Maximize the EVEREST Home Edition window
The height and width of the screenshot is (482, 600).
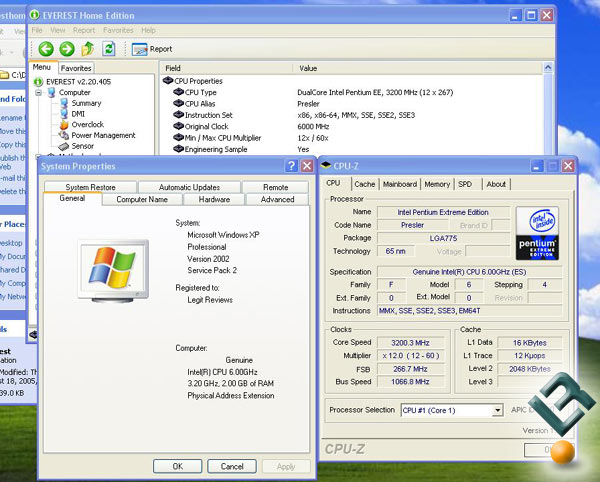point(531,15)
